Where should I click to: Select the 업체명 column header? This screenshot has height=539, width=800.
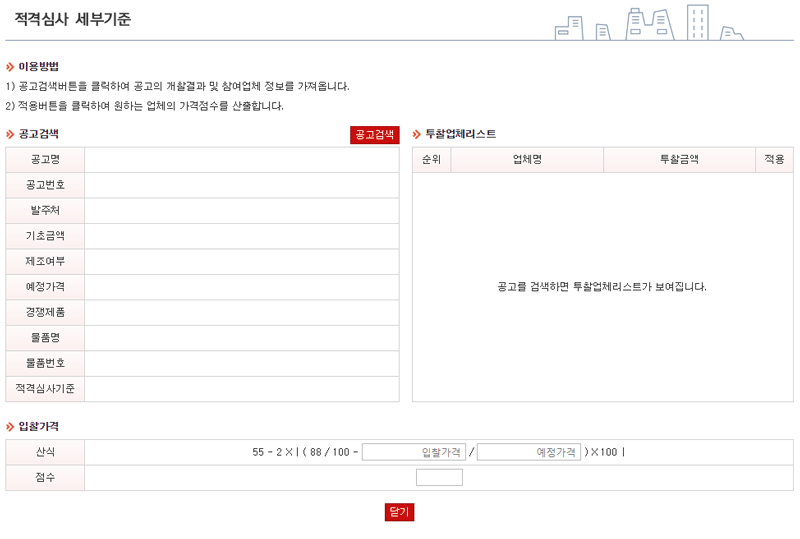527,160
